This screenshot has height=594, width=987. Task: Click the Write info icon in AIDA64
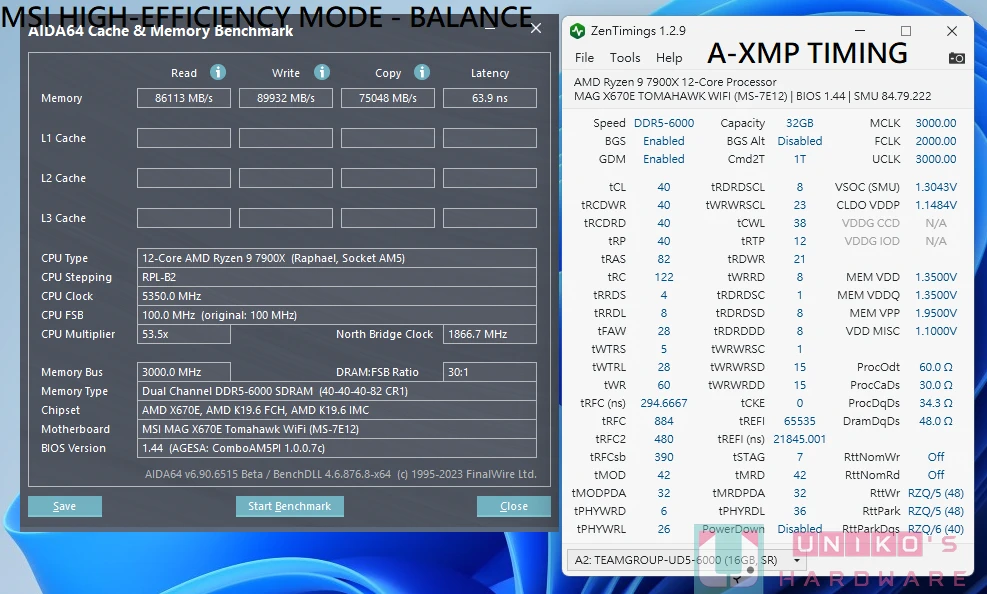(x=322, y=72)
